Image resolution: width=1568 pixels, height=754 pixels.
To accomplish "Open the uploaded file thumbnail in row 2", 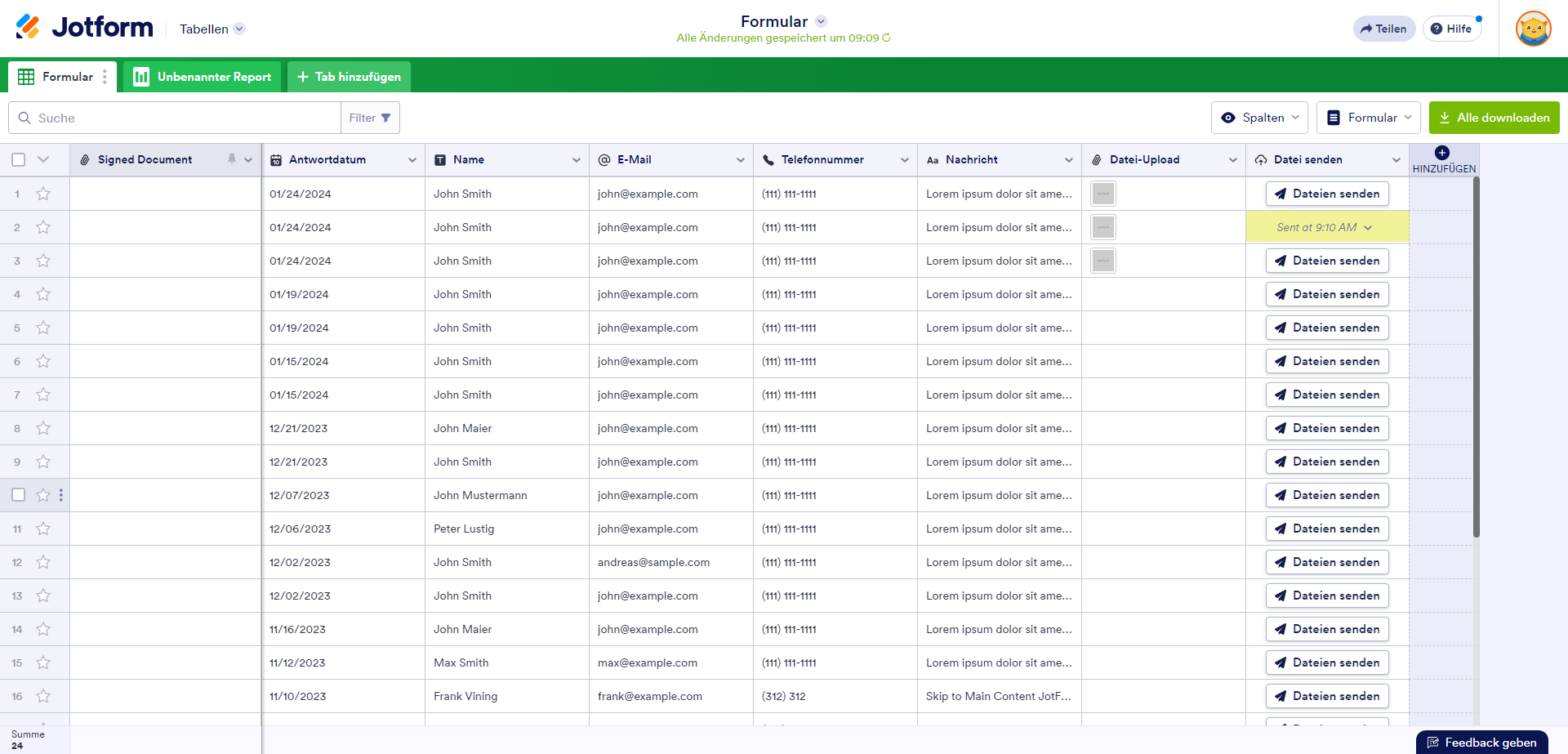I will point(1102,227).
